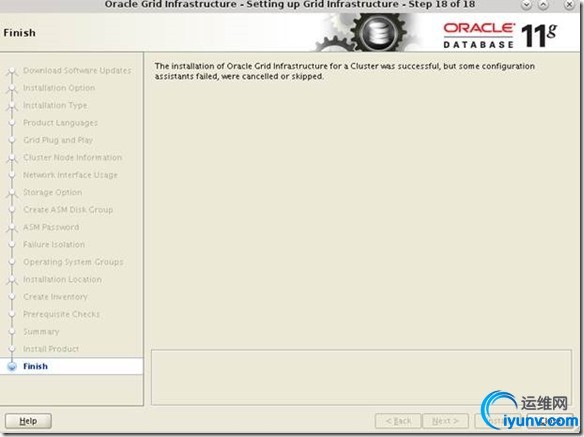The height and width of the screenshot is (437, 584).
Task: Maximize the installer window
Action: pos(543,4)
